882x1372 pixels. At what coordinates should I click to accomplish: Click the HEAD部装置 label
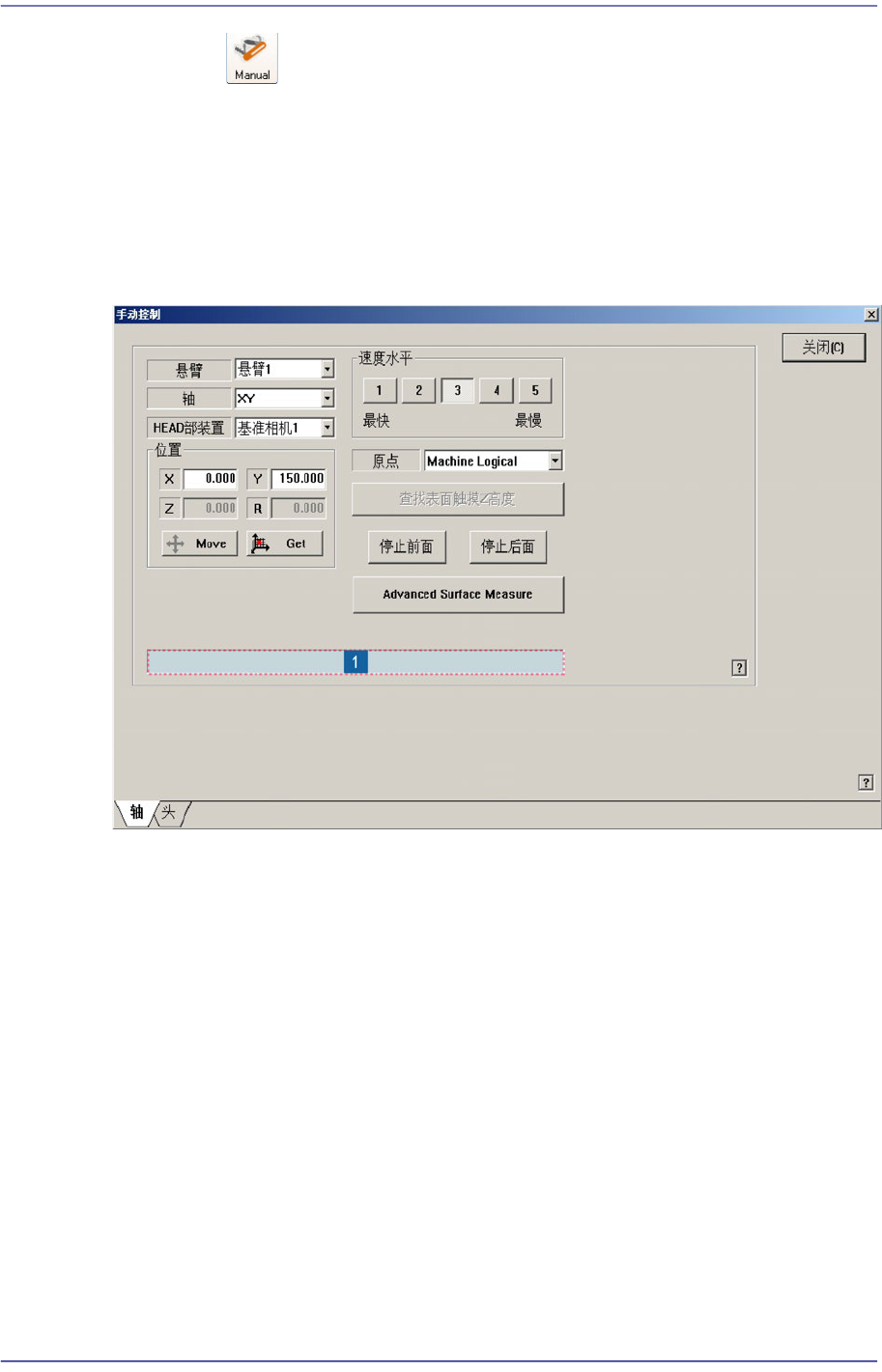[189, 428]
